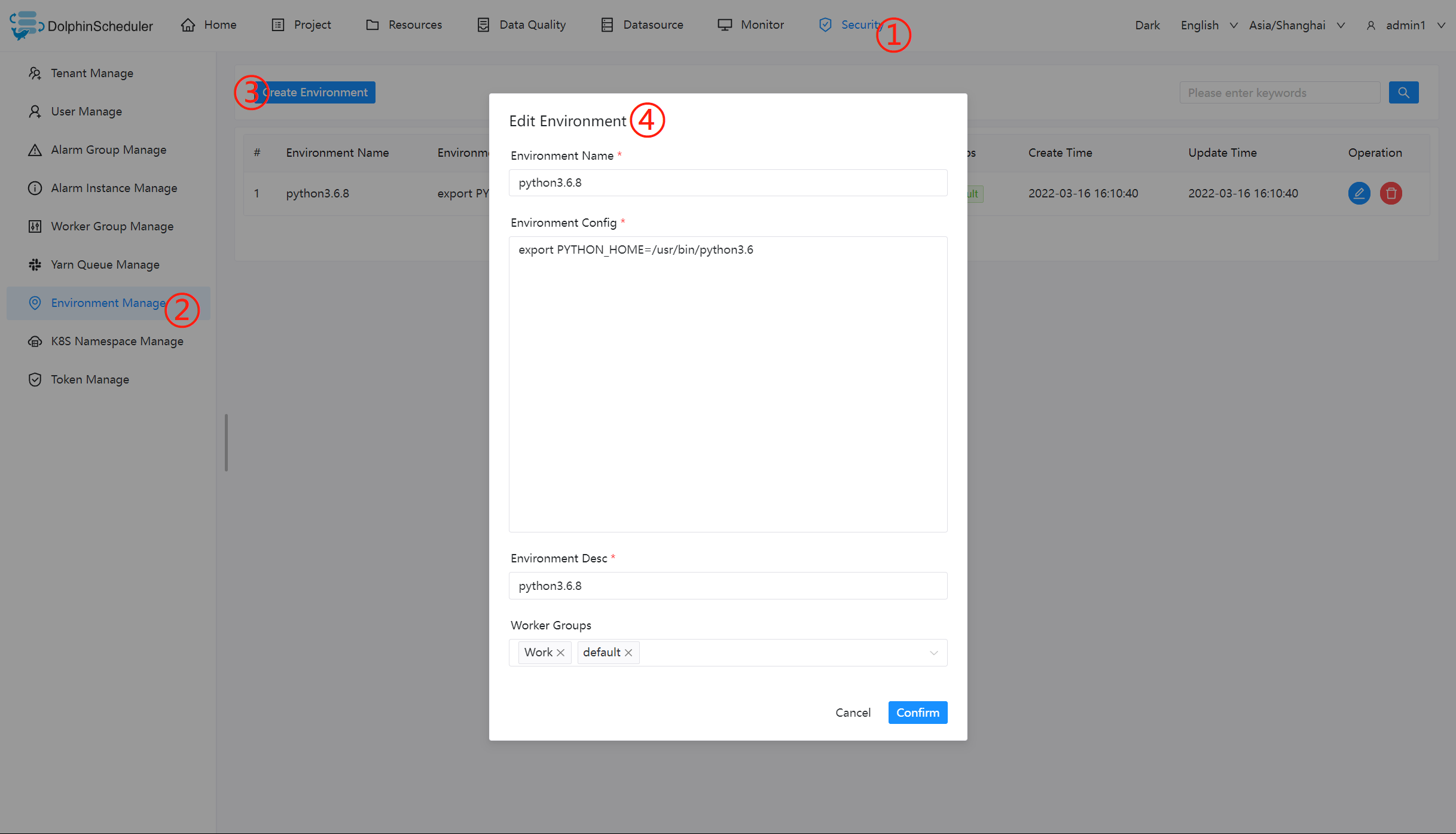Image resolution: width=1456 pixels, height=834 pixels.
Task: Click the K8S Namespace Manage icon
Action: pos(34,341)
